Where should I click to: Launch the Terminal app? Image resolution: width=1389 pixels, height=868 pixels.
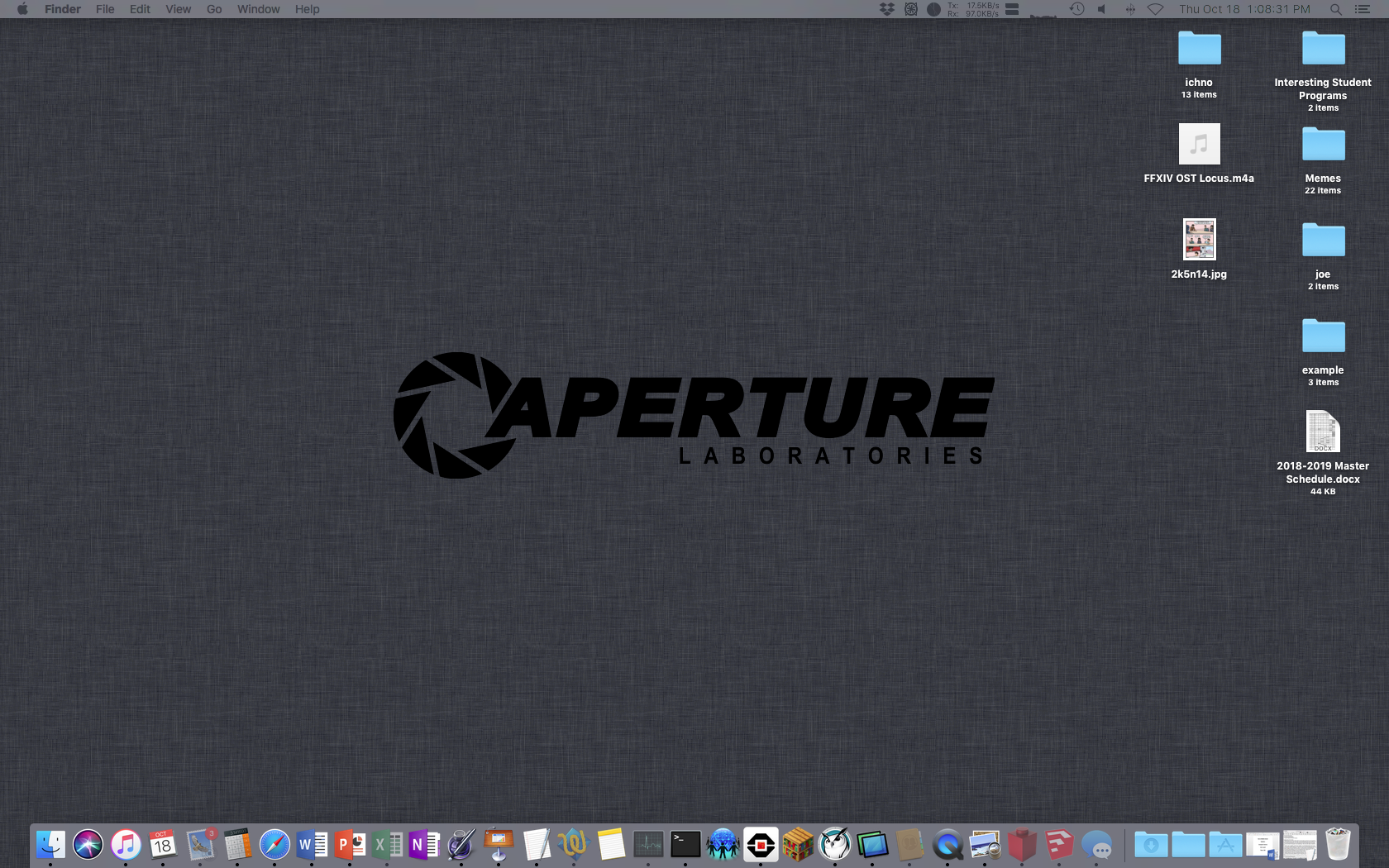[685, 845]
